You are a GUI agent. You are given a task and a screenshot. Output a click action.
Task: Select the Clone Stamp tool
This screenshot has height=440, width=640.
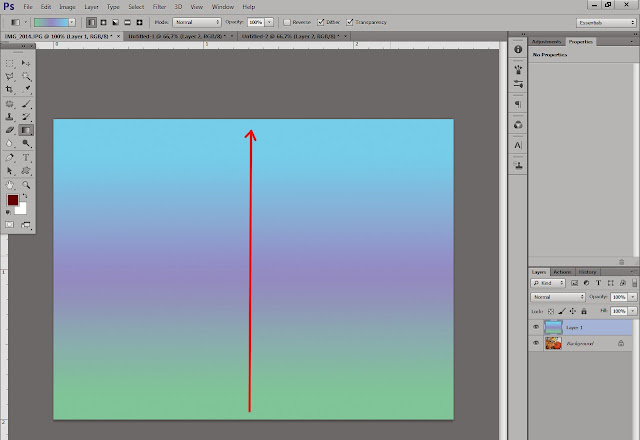pos(9,117)
